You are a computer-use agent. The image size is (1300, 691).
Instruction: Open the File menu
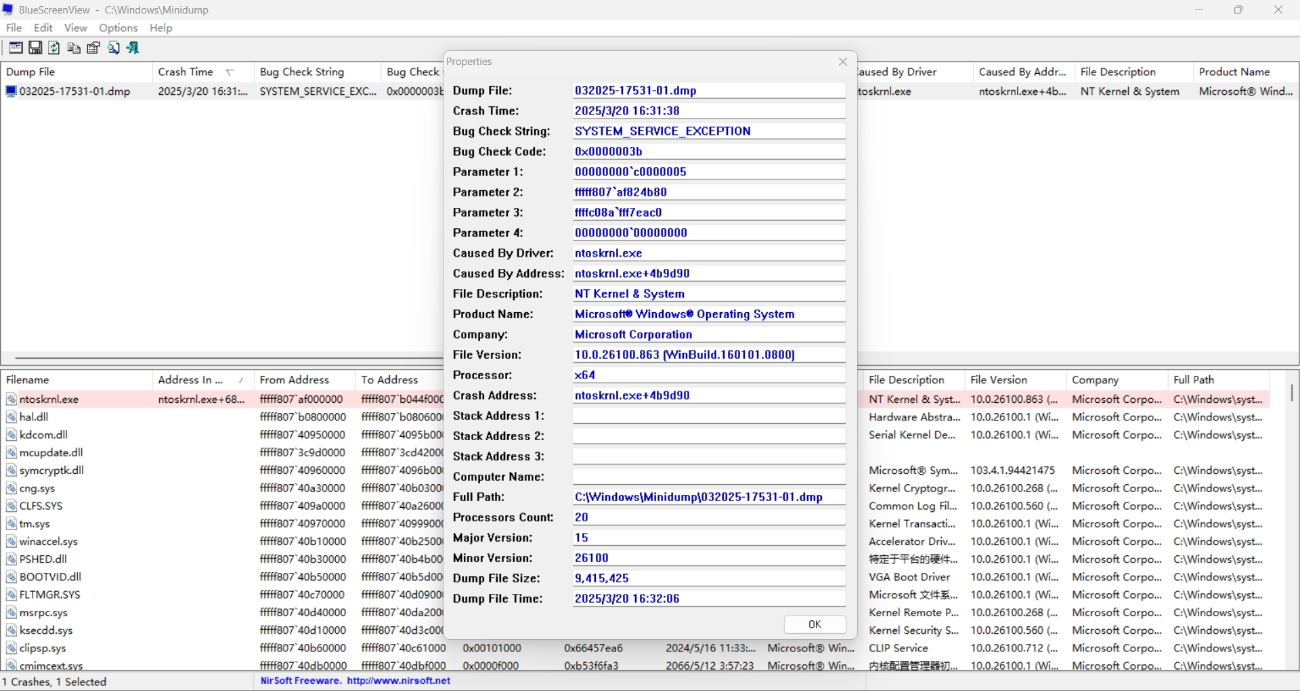(14, 28)
